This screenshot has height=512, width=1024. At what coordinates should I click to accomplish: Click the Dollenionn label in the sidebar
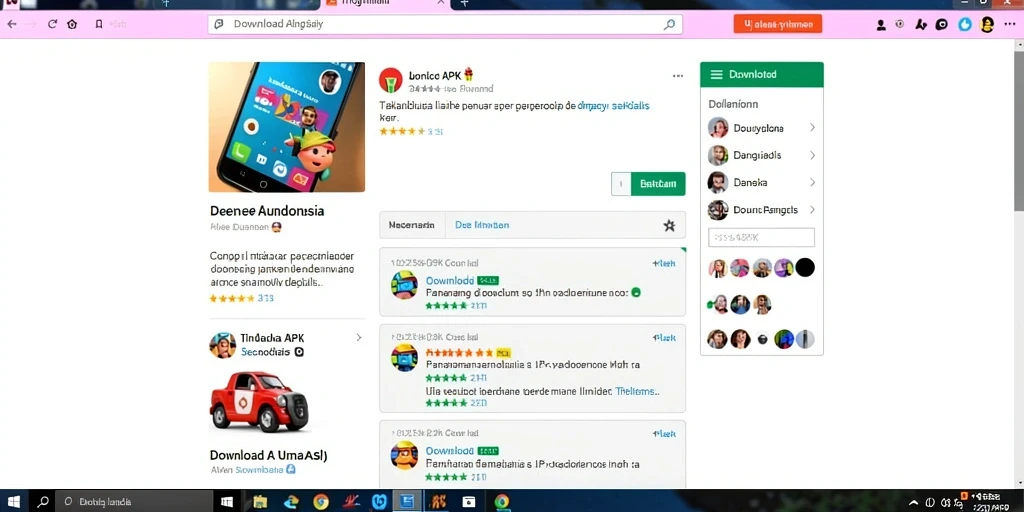(733, 104)
